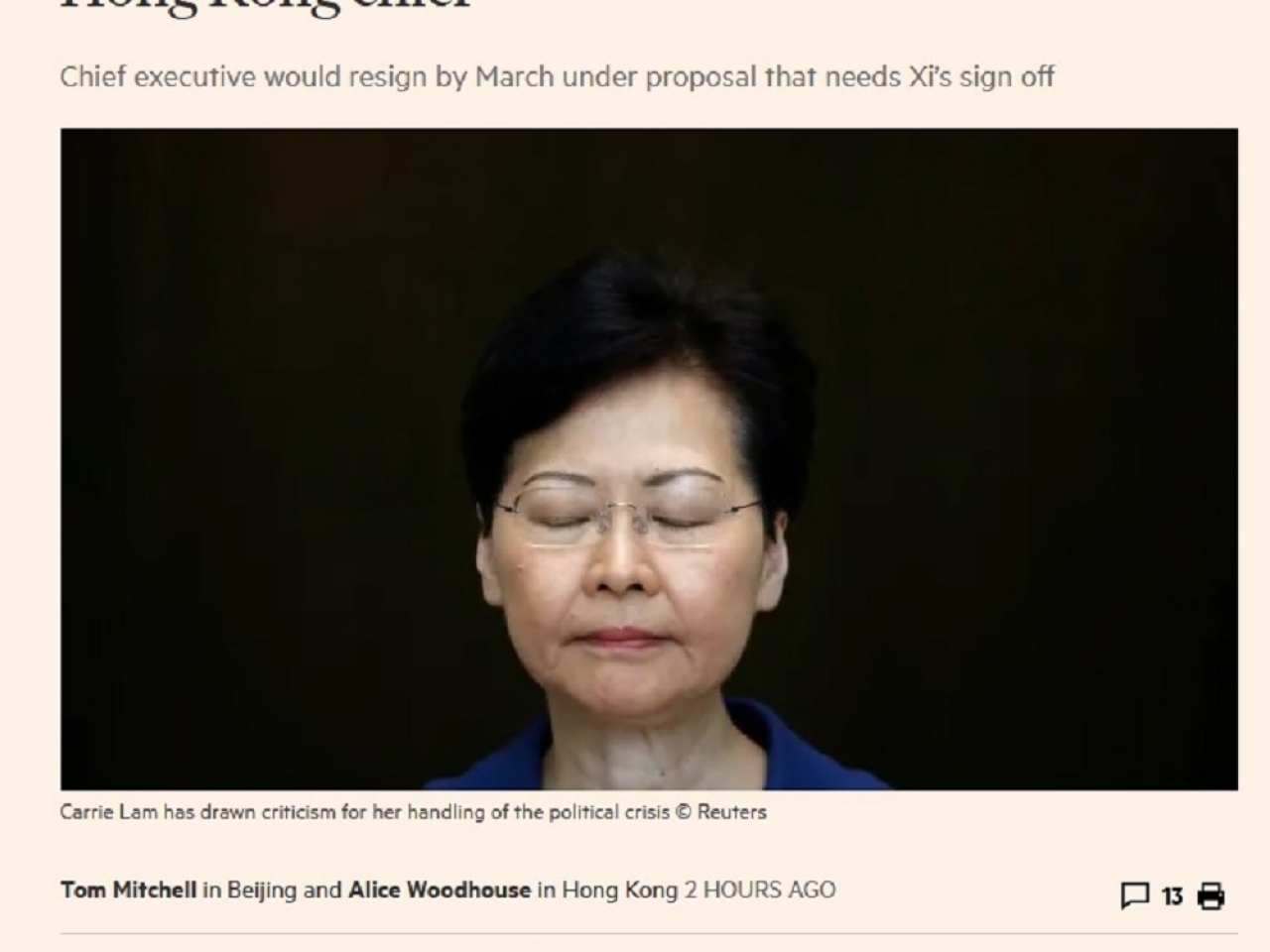Viewport: 1270px width, 952px height.
Task: Click the word 'and' between author names
Action: (x=322, y=890)
